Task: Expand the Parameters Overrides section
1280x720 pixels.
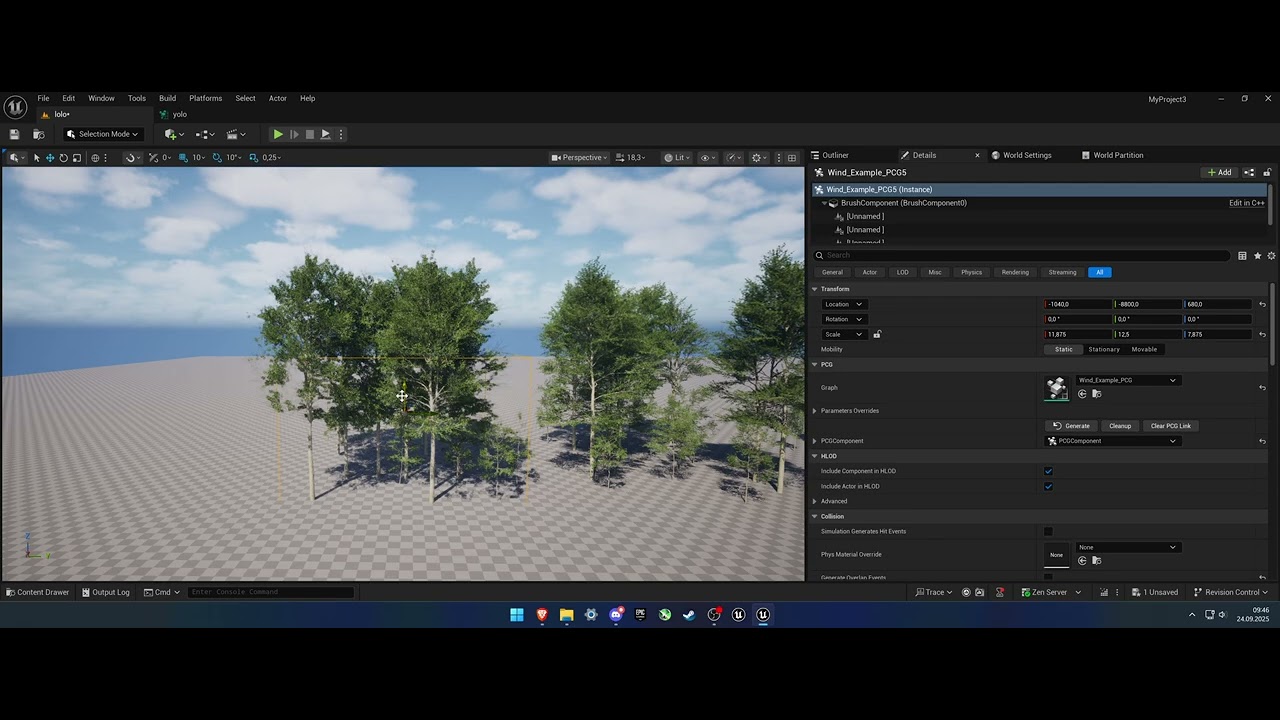Action: [x=814, y=411]
